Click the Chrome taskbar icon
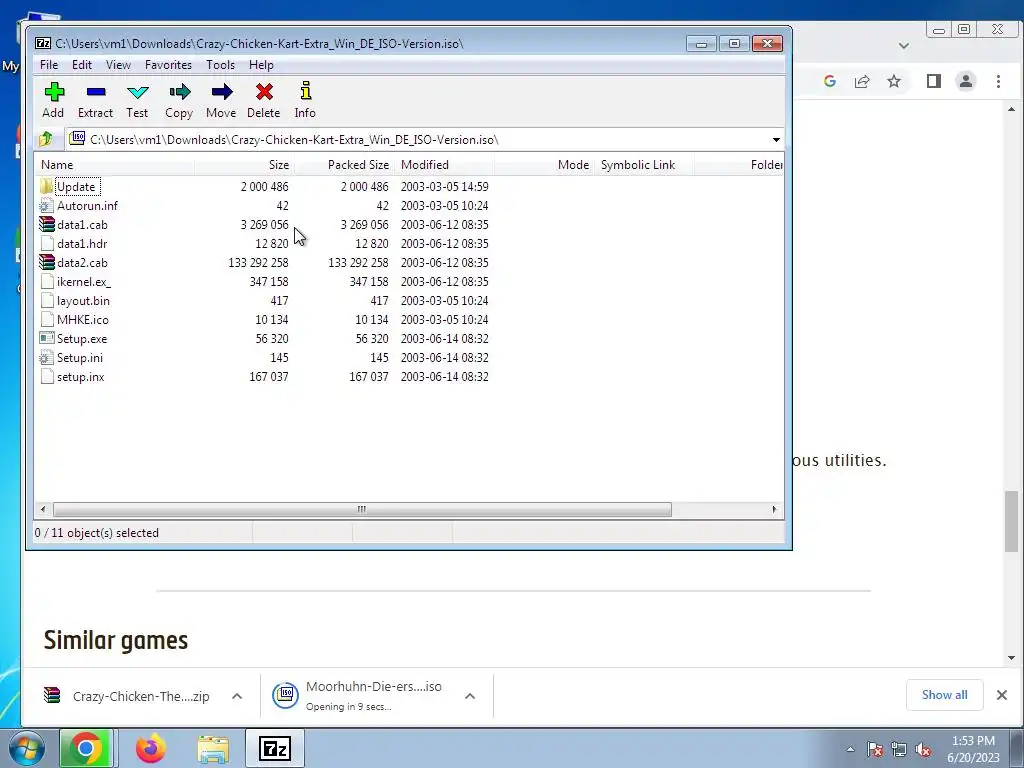Screen dimensions: 1024x768 [x=86, y=748]
